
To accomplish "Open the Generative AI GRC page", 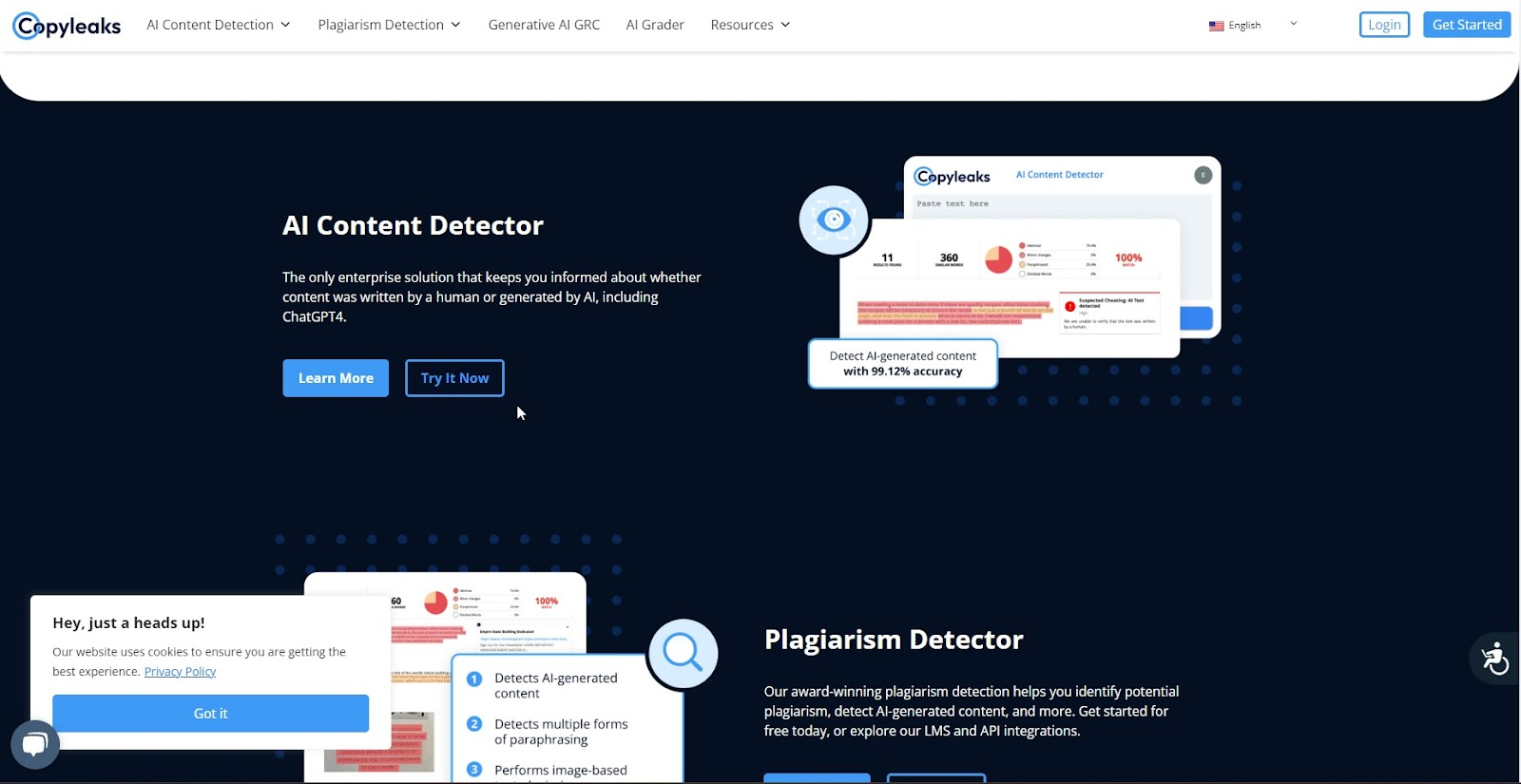I will tap(544, 25).
